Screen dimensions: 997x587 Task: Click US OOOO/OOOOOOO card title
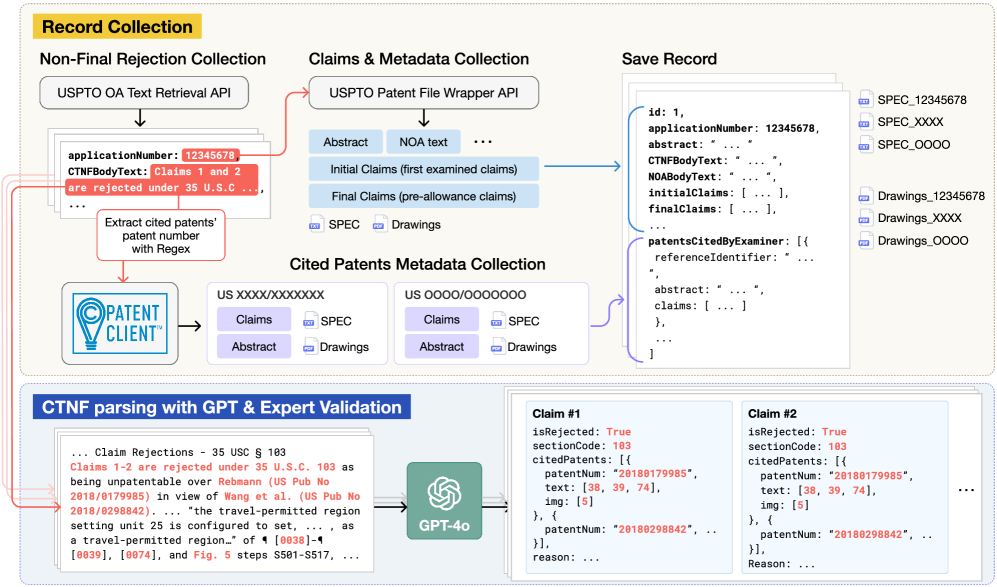click(x=465, y=294)
